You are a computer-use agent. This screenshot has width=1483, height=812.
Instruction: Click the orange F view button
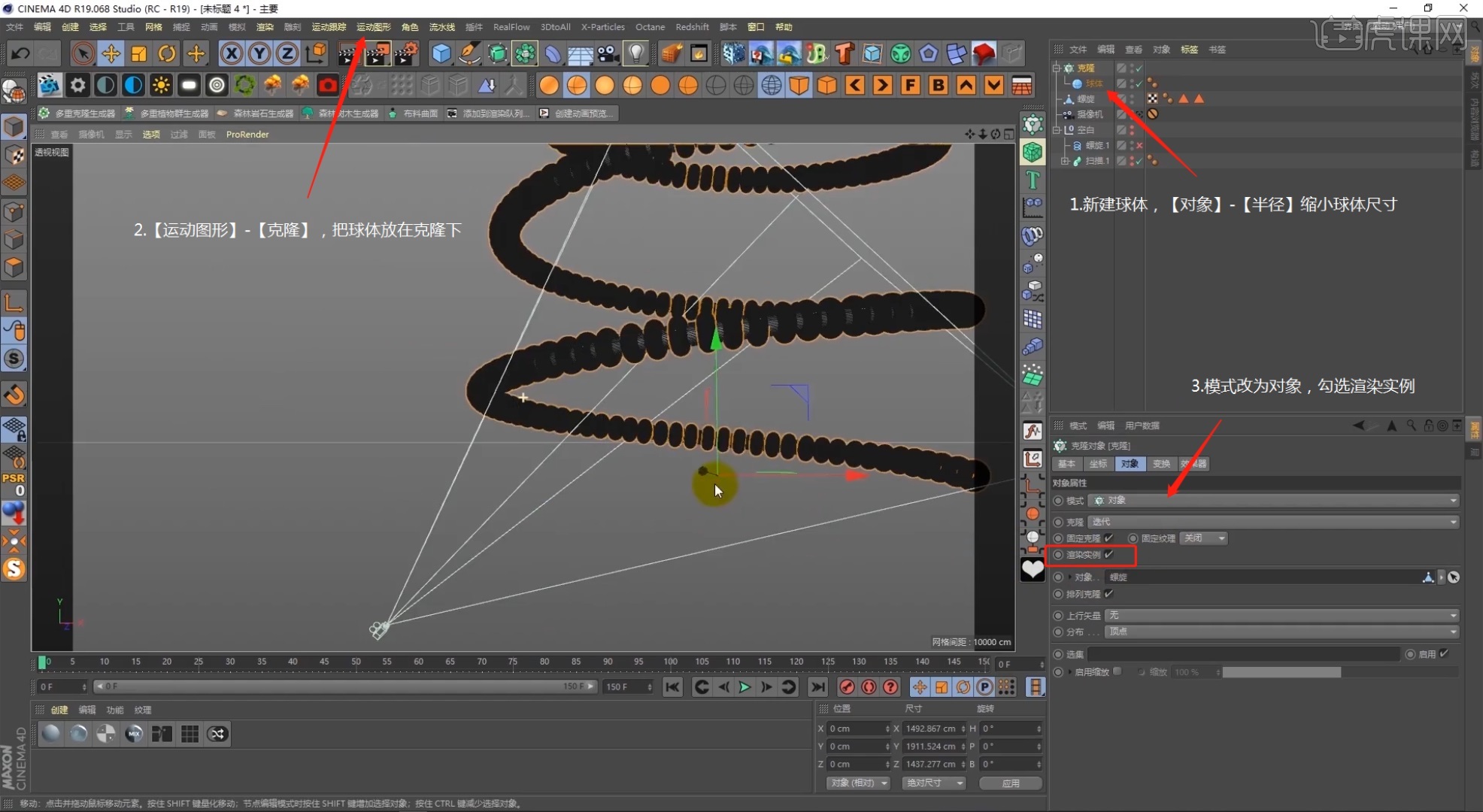910,85
